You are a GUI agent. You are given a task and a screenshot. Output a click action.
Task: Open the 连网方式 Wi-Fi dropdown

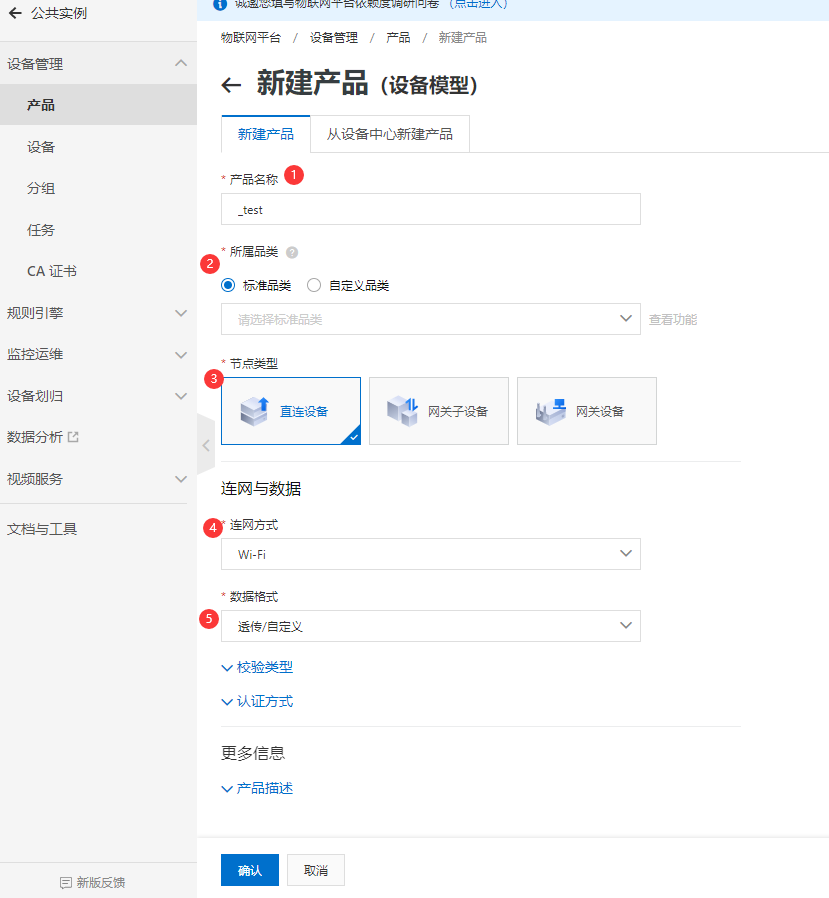tap(430, 553)
